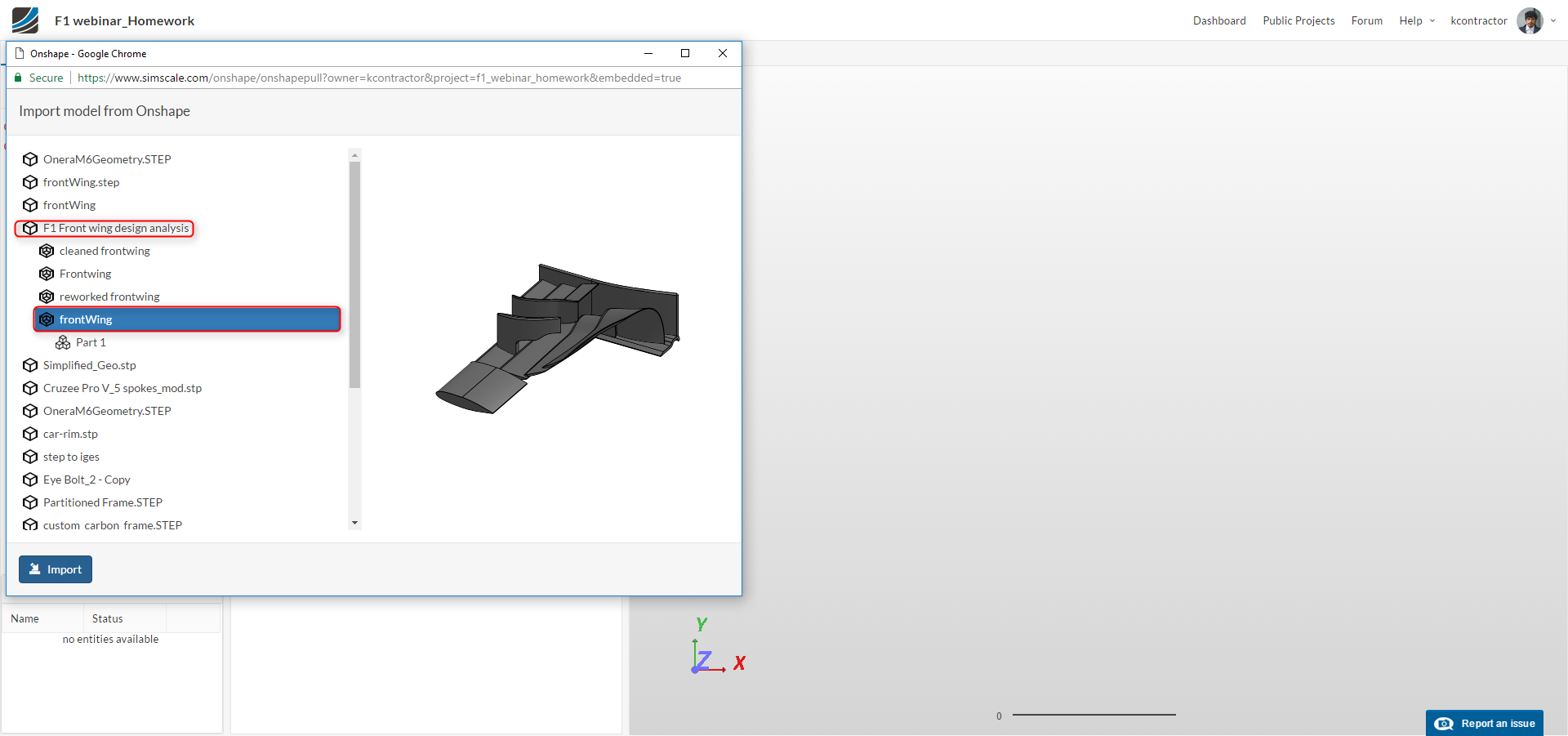Click the part studio icon beside Frontwing
This screenshot has width=1568, height=736.
[x=47, y=274]
